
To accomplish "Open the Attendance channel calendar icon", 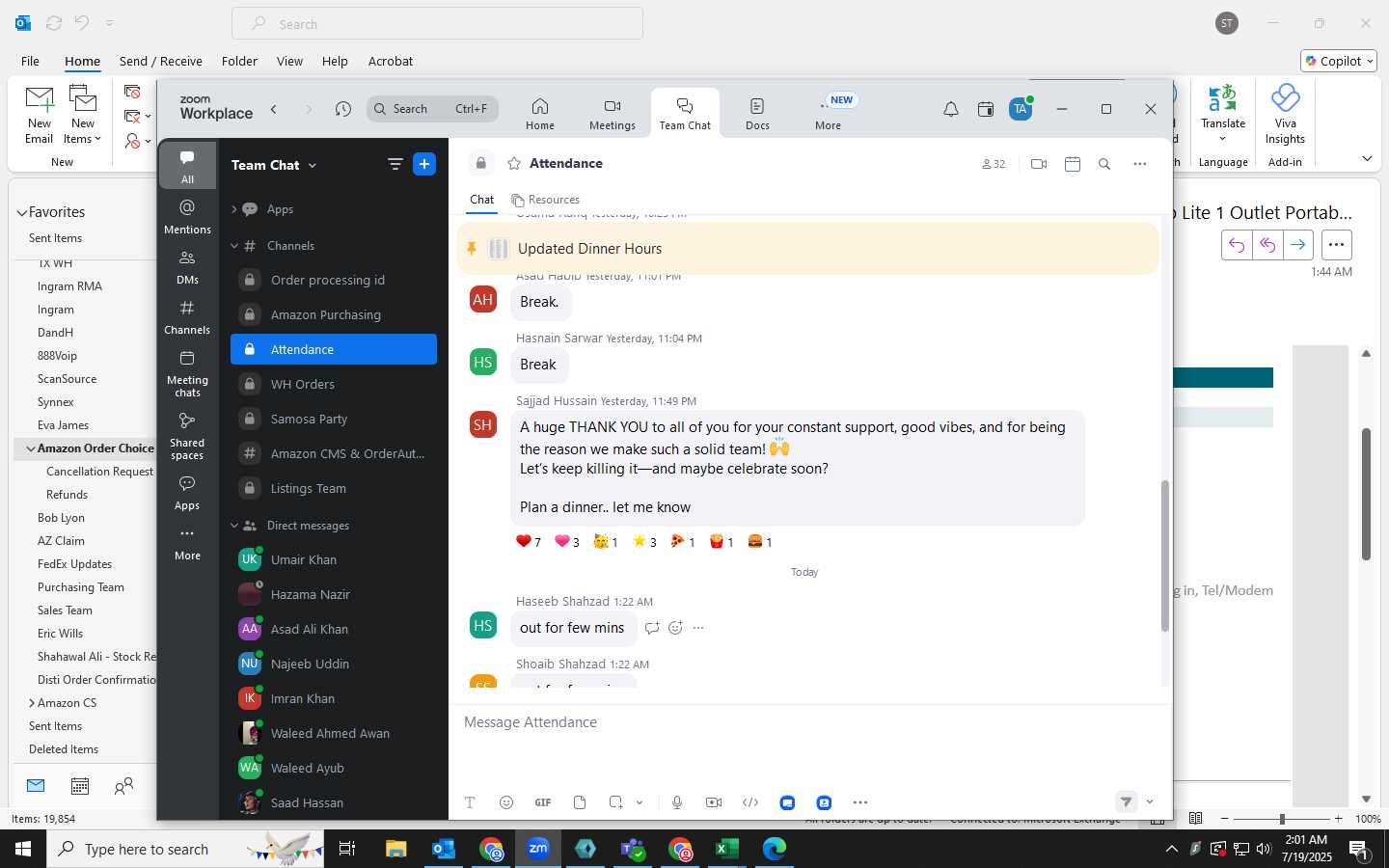I will point(1073,164).
